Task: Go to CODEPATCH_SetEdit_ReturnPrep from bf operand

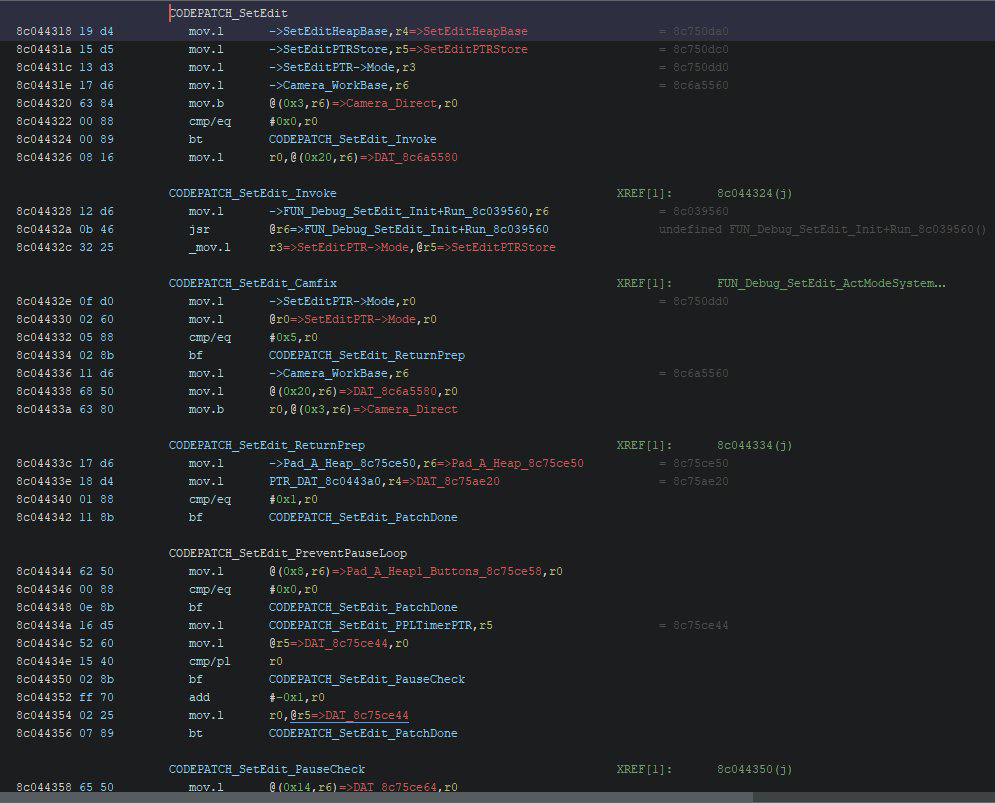Action: (x=366, y=355)
